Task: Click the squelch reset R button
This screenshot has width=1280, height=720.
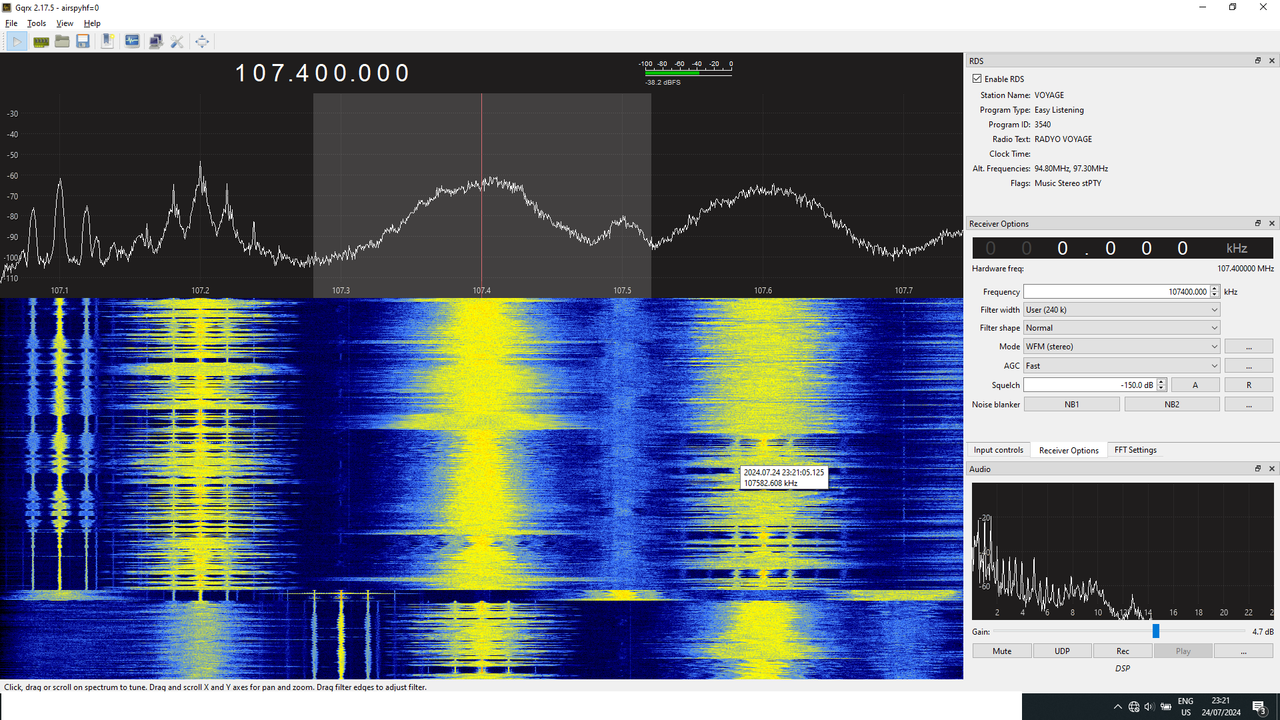Action: point(1249,385)
